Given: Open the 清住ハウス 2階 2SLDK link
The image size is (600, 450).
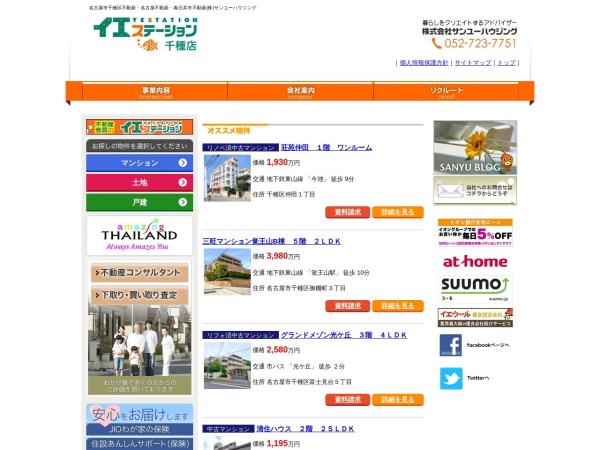Looking at the screenshot, I should click(x=305, y=429).
